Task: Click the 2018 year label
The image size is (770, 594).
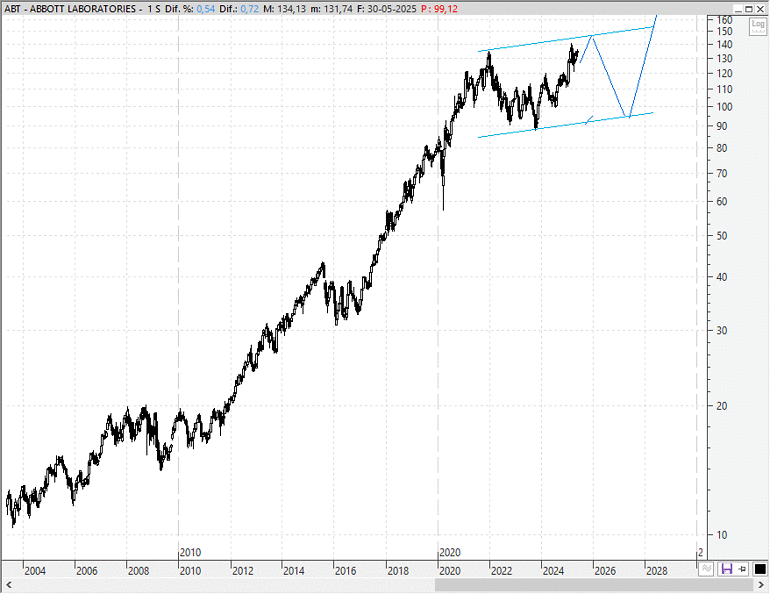Action: coord(398,571)
